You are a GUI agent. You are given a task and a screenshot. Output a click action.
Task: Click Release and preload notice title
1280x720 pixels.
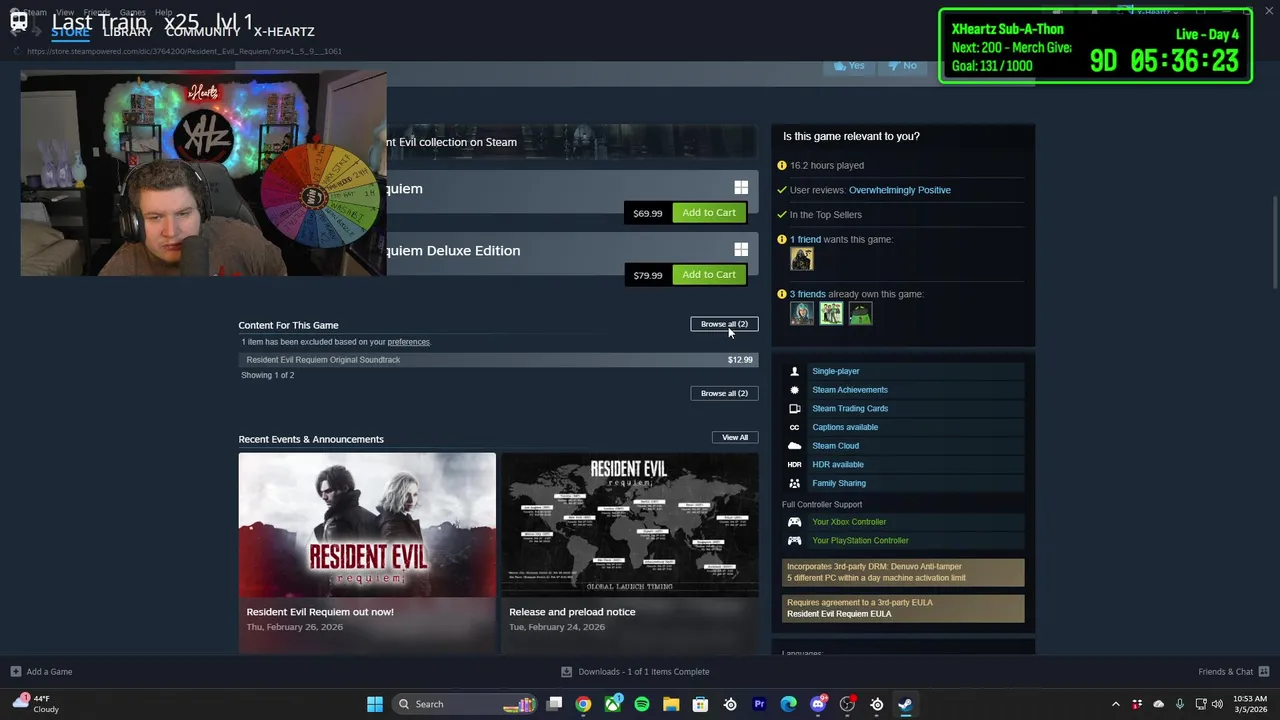(572, 612)
